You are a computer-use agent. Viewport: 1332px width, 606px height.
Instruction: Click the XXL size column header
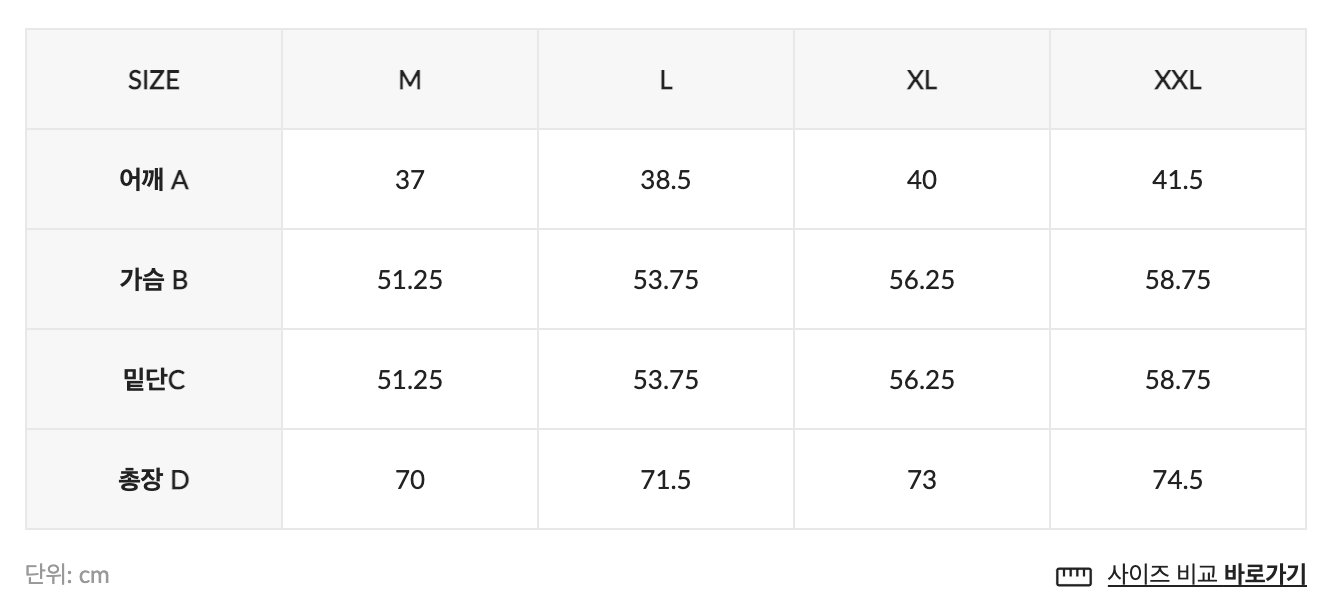1178,80
